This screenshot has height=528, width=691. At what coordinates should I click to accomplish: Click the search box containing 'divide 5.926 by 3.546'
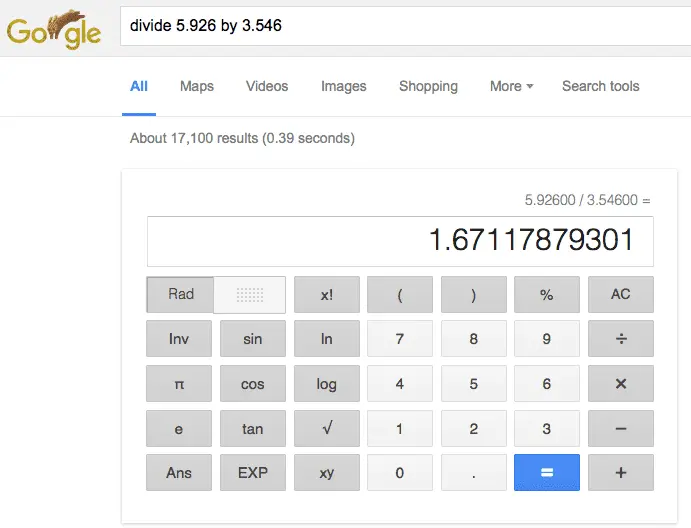click(405, 26)
